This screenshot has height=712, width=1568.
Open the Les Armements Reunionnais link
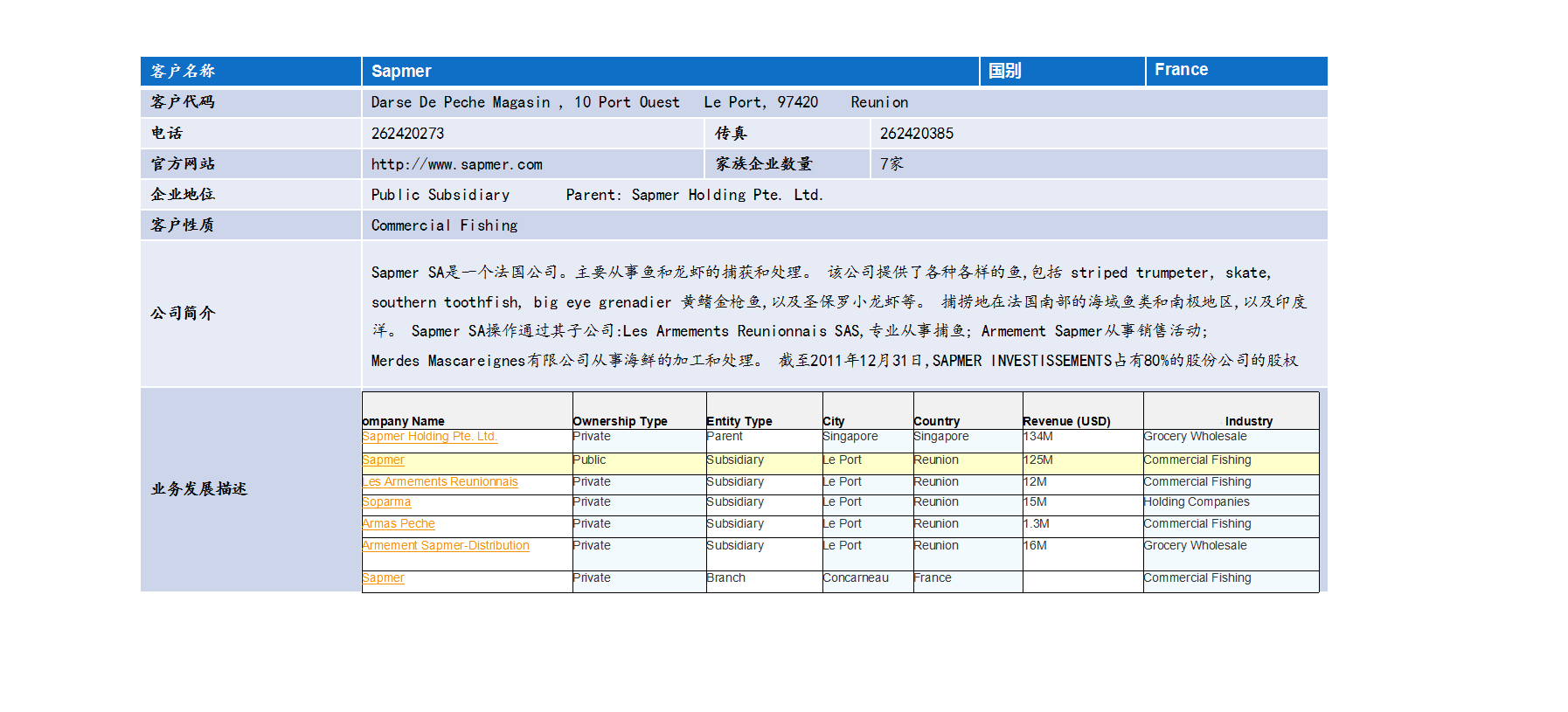coord(440,482)
